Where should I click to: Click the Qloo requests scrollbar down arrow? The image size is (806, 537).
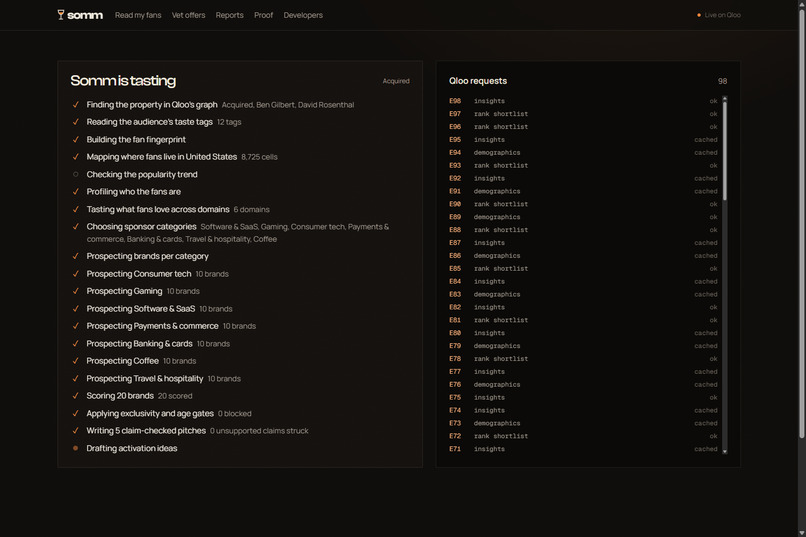coord(725,452)
